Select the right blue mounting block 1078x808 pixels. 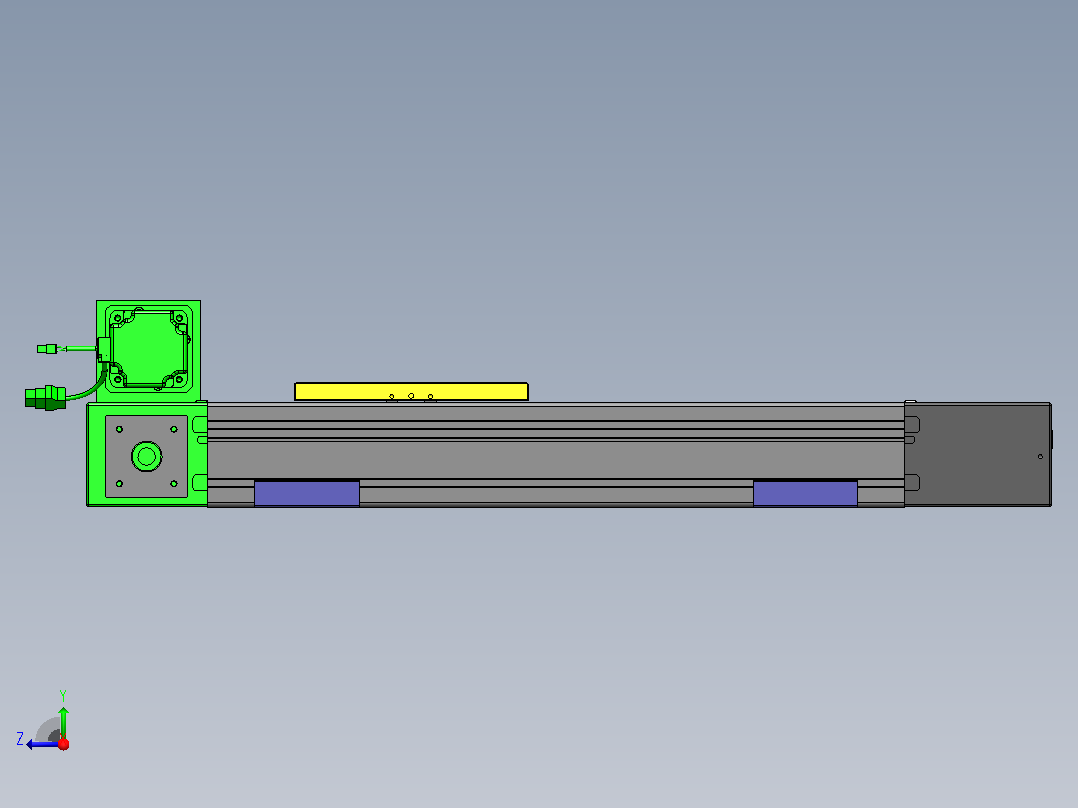click(805, 493)
